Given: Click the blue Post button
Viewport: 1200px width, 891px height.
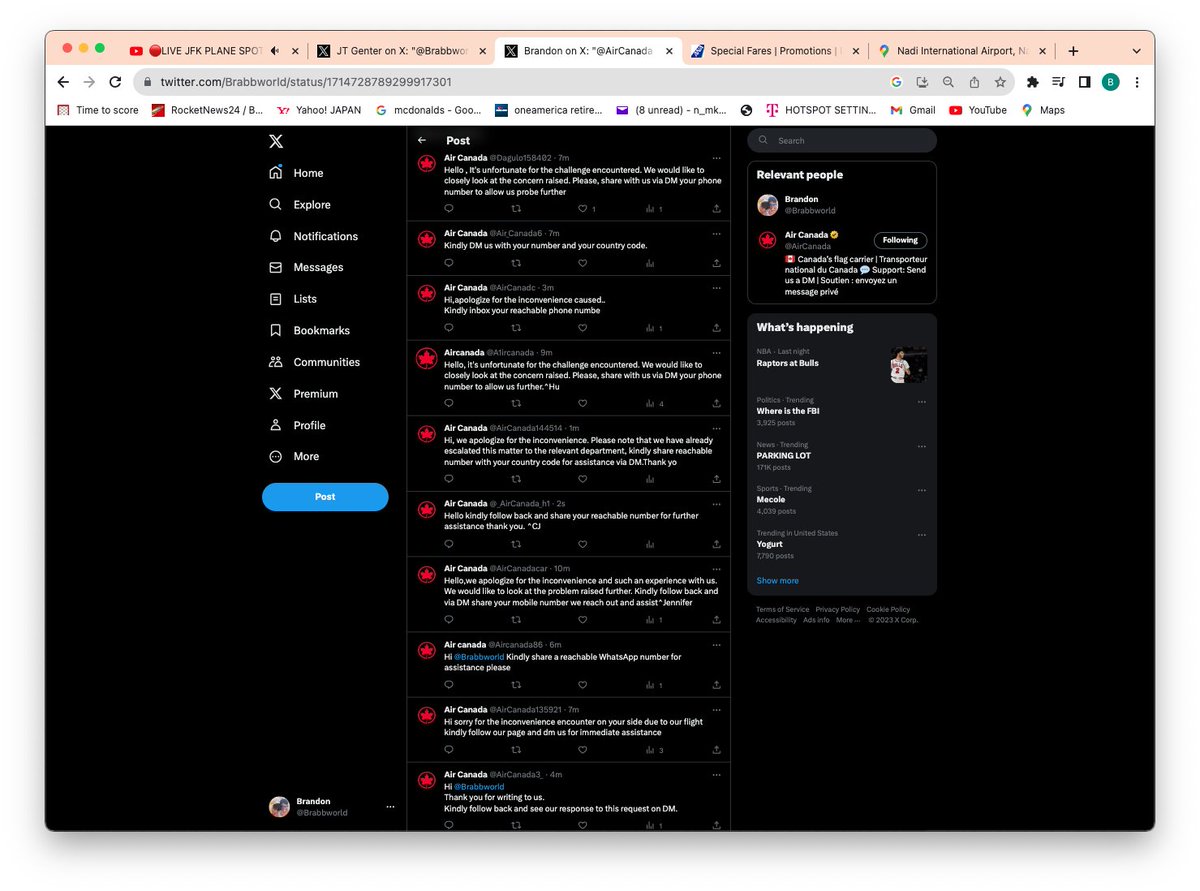Looking at the screenshot, I should pos(325,497).
